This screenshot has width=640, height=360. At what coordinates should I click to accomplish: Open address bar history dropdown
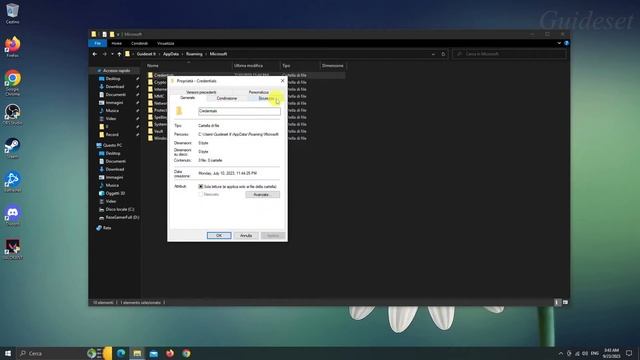click(433, 54)
